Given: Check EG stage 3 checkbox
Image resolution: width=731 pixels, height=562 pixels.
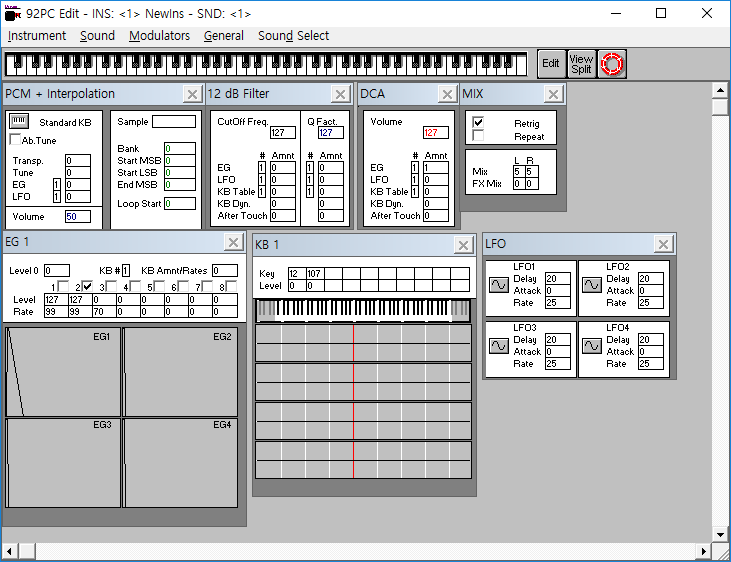Looking at the screenshot, I should 111,285.
